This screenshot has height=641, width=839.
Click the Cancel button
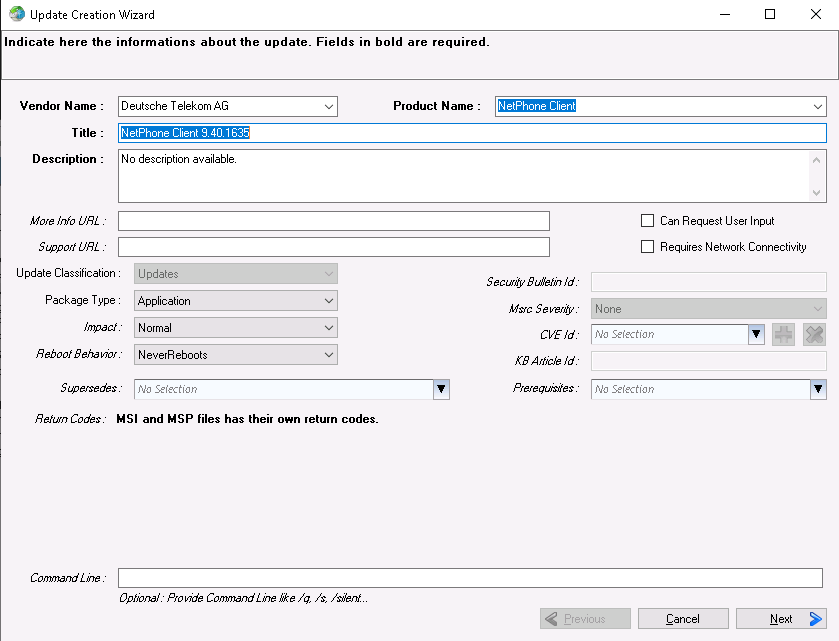point(683,619)
